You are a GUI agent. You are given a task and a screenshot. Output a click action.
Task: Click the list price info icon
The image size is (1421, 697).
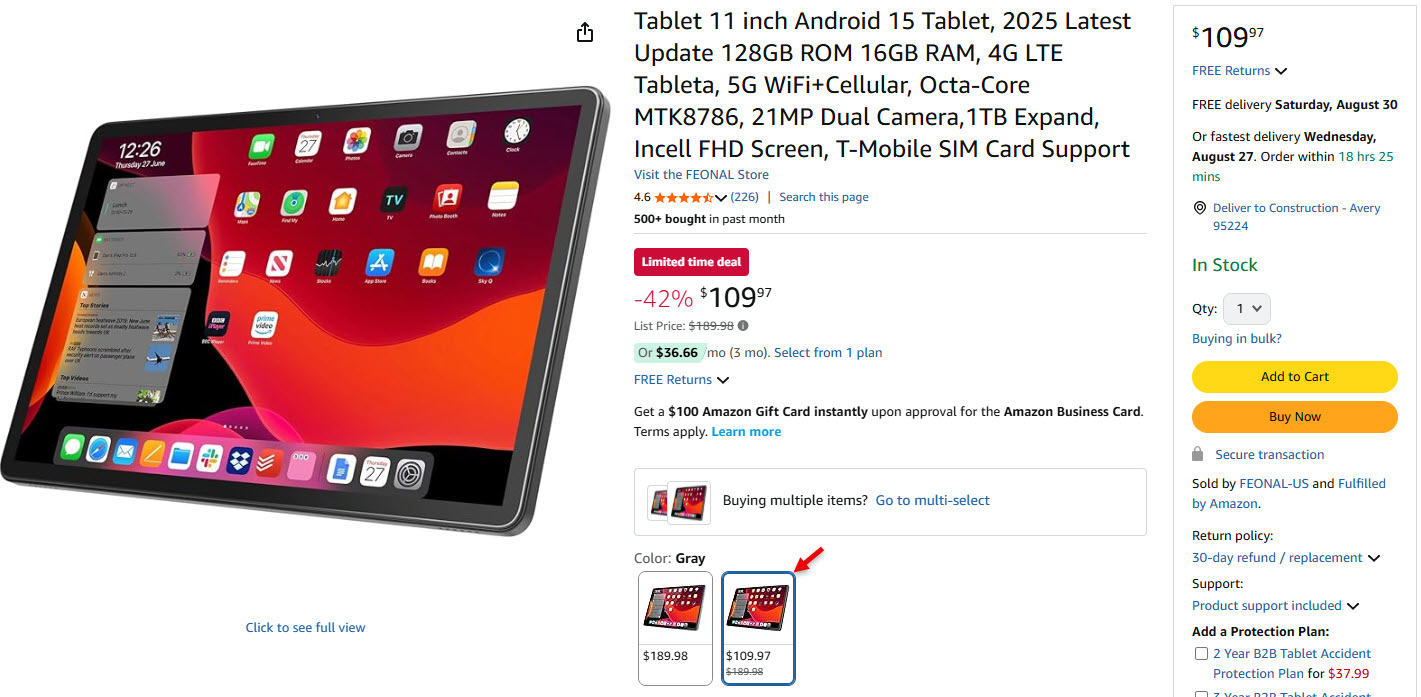743,325
